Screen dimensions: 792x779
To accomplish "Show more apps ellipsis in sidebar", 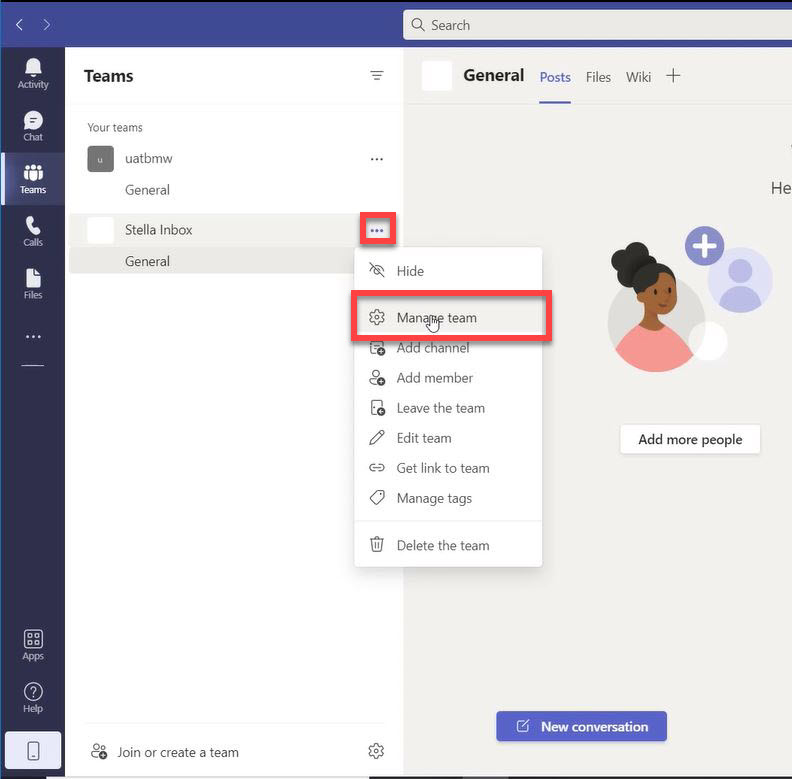I will [x=33, y=336].
